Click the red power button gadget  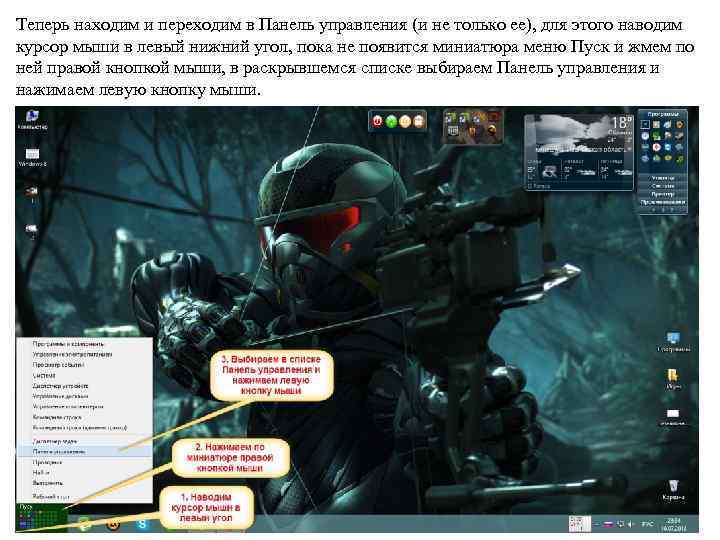click(377, 121)
